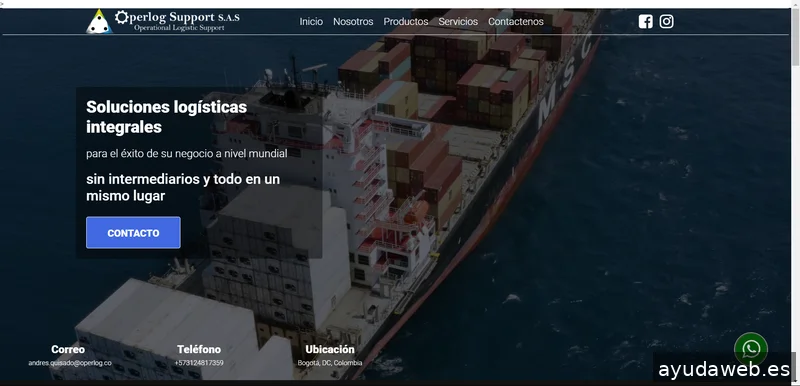Select Servicios in the navigation bar
This screenshot has width=800, height=386.
[x=458, y=21]
